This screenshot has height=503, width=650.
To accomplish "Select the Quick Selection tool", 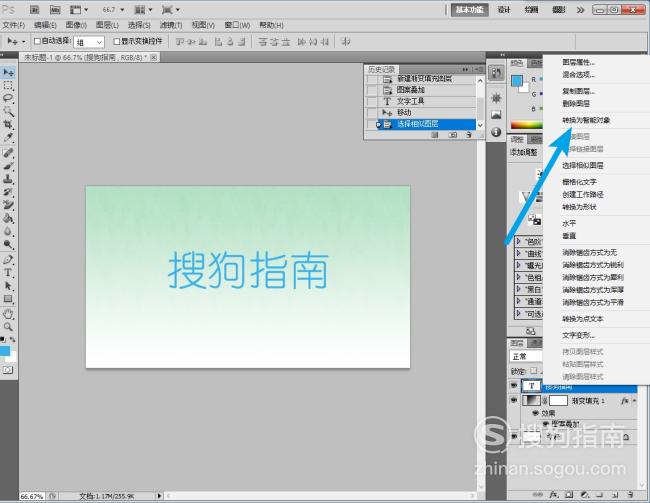I will coord(8,111).
